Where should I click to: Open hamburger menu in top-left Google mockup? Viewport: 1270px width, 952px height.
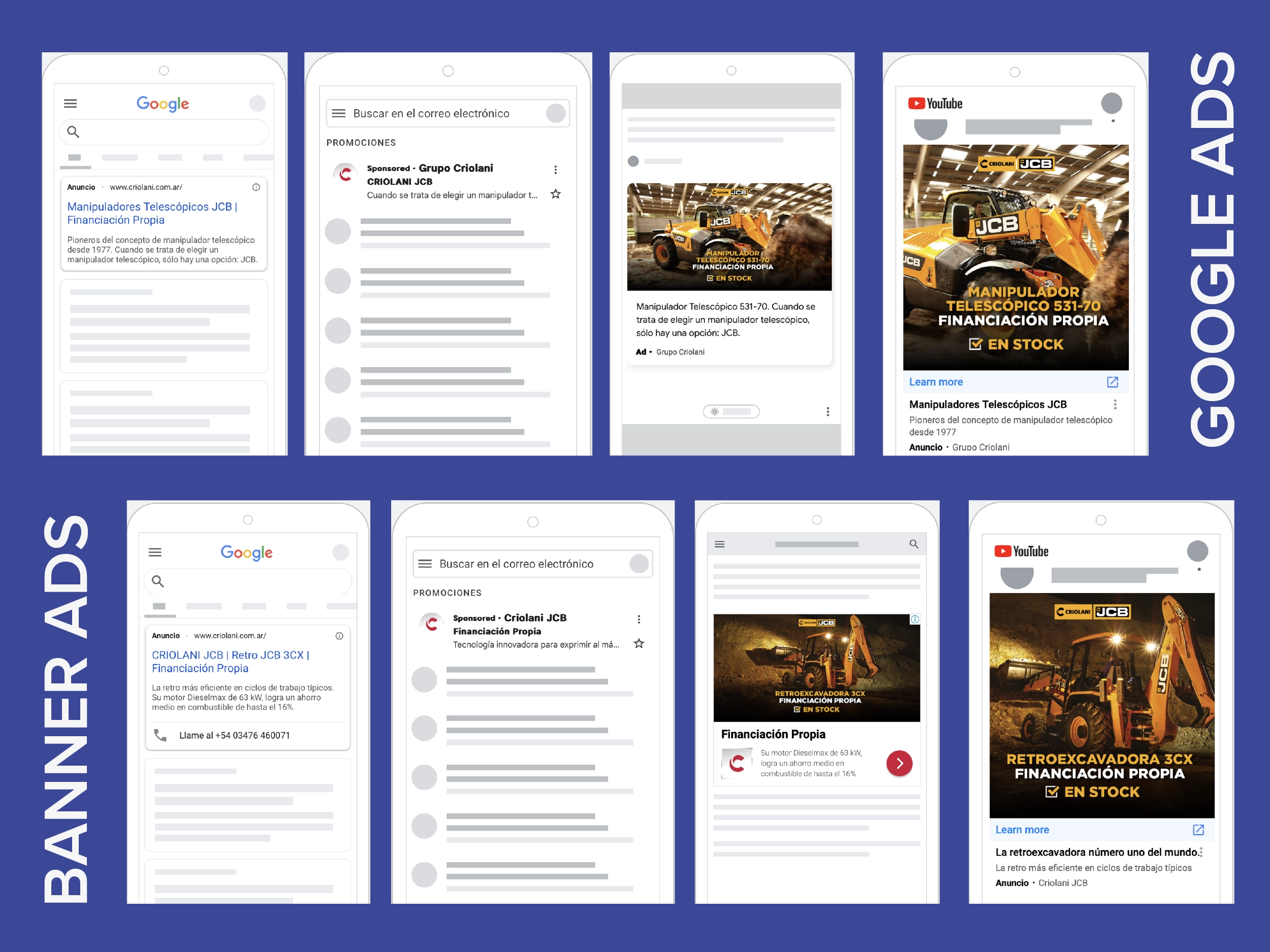click(71, 103)
